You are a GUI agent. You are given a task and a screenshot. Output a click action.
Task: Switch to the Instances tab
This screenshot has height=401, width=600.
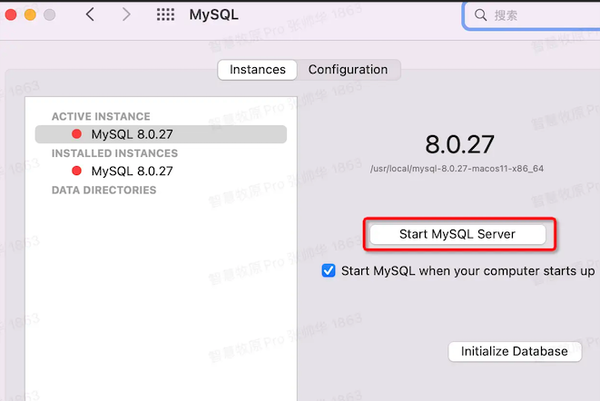pos(257,70)
